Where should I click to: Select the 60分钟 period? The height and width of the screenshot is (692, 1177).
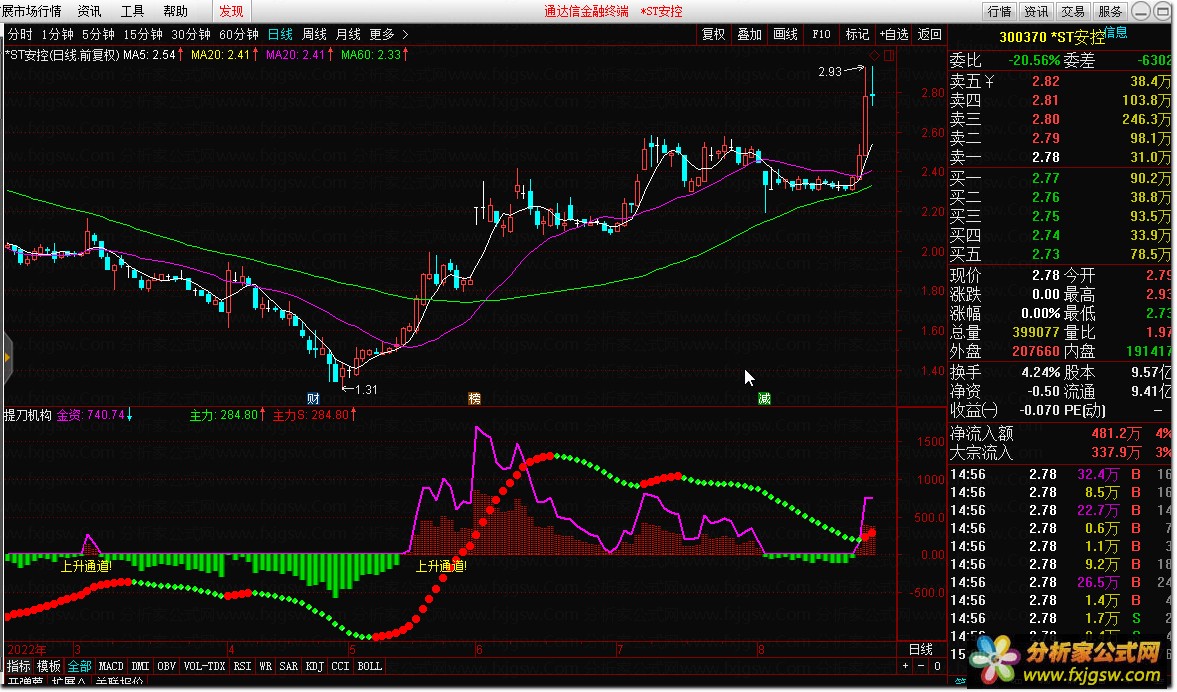tap(239, 35)
